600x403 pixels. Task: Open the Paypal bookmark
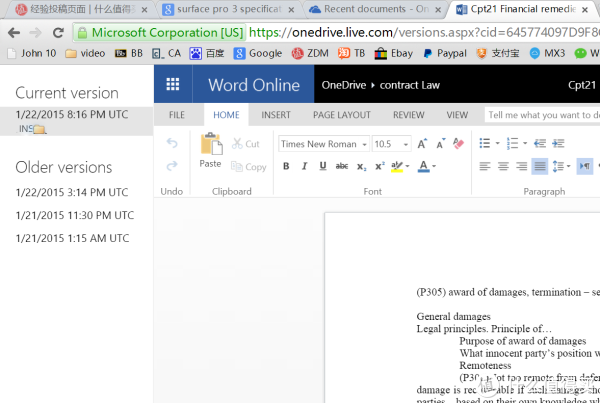pyautogui.click(x=445, y=53)
